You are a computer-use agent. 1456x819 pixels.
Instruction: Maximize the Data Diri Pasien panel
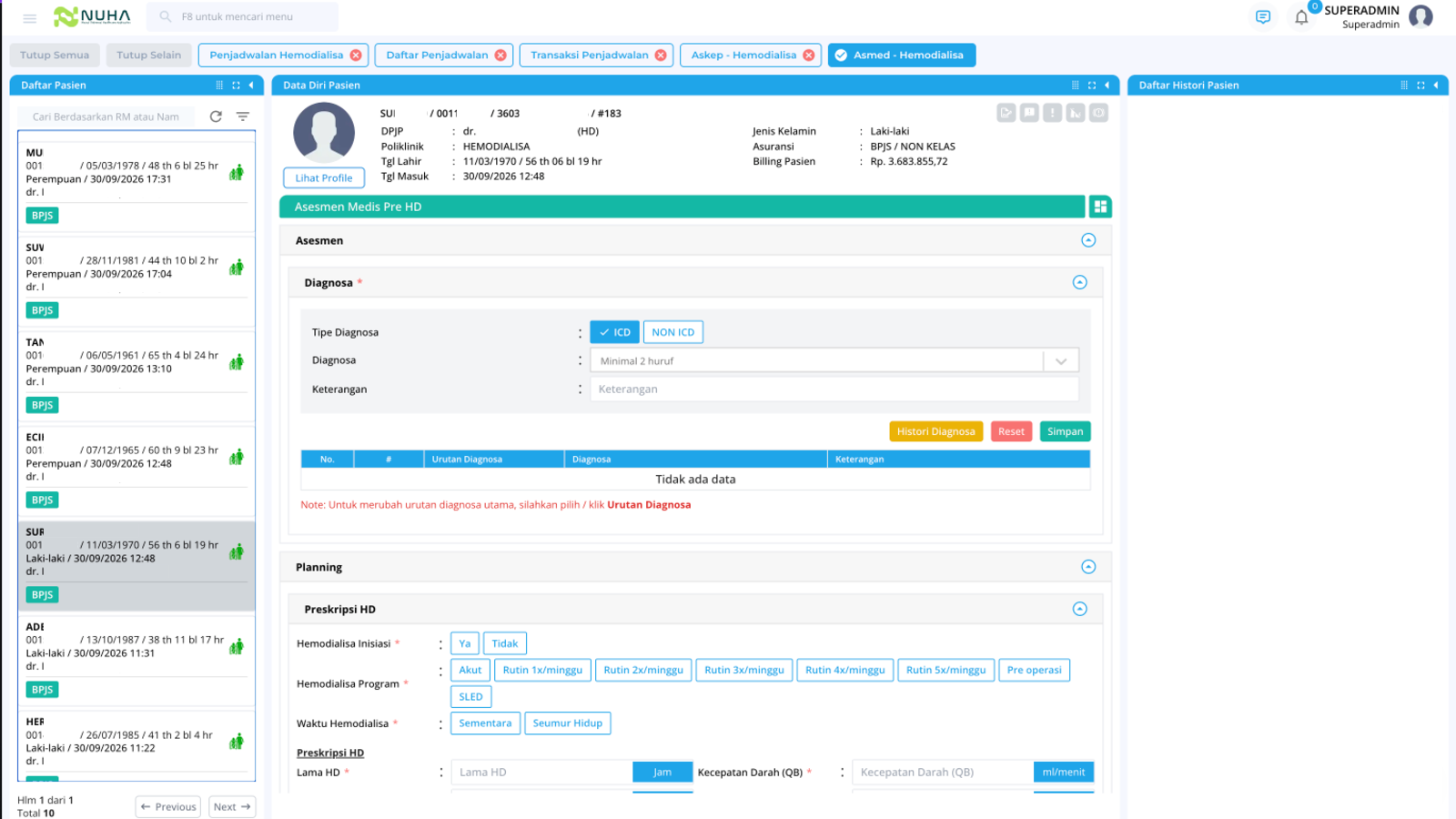tap(1092, 86)
